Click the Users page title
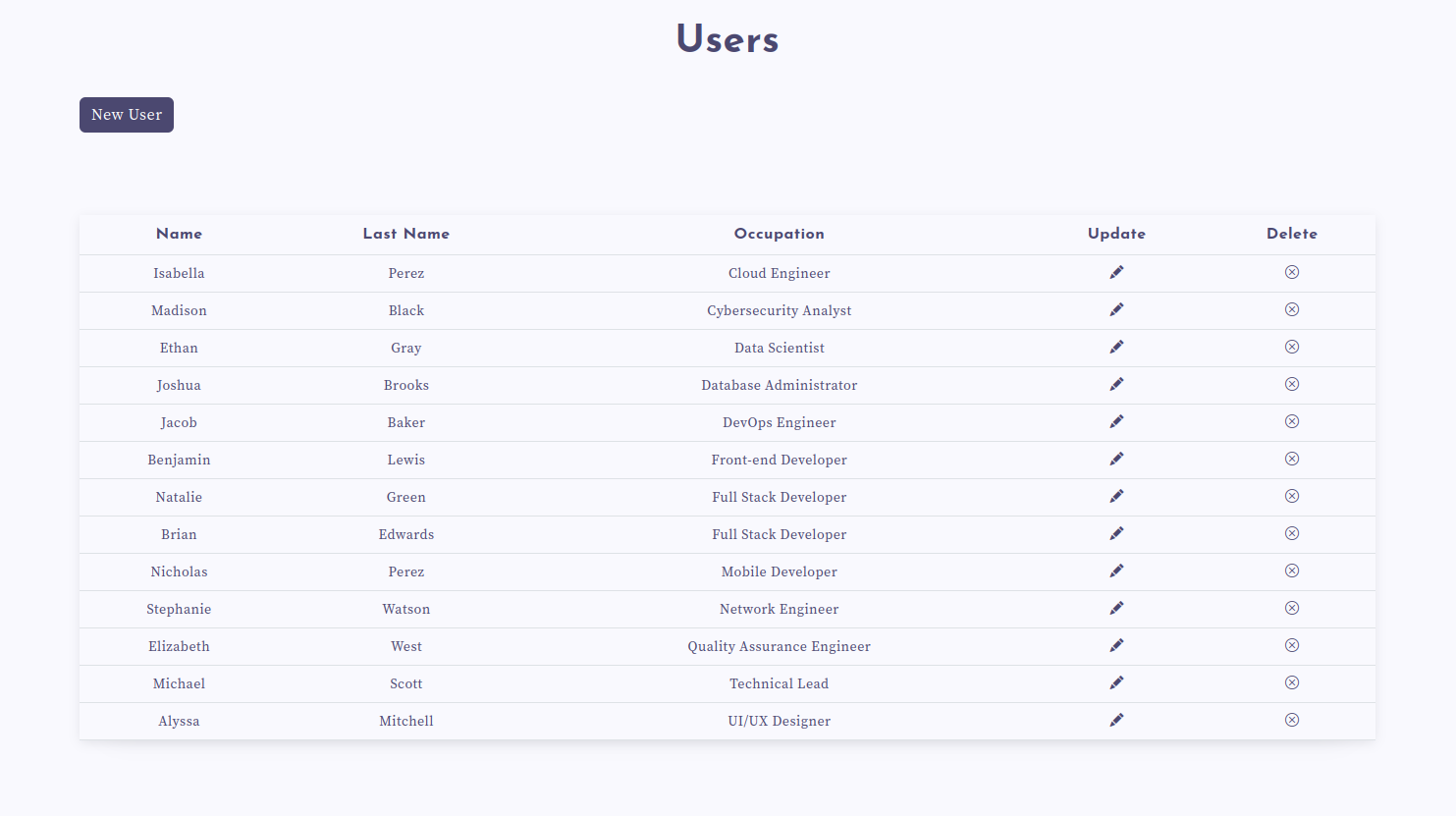1456x816 pixels. click(727, 39)
